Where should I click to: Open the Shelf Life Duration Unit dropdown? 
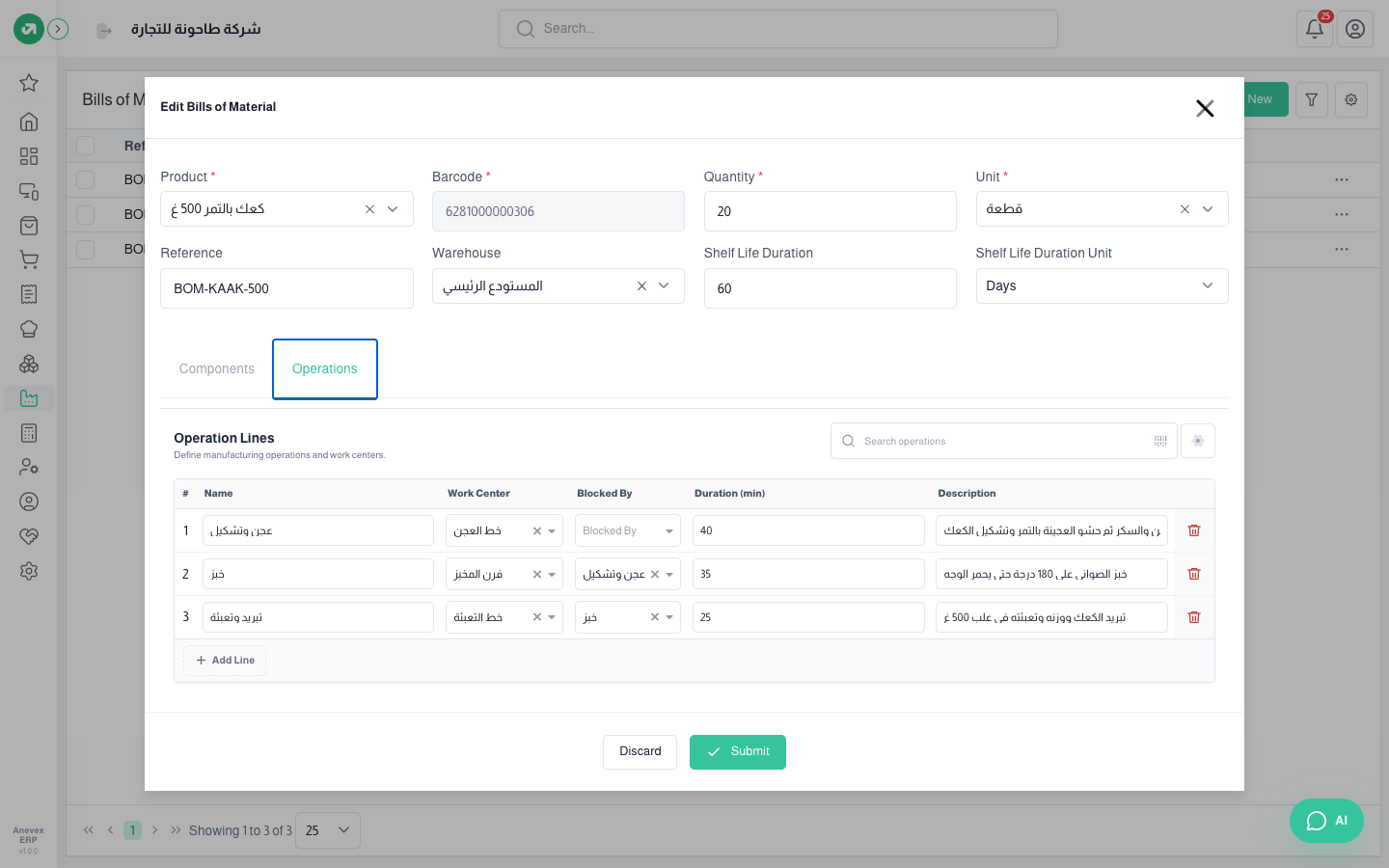1102,285
